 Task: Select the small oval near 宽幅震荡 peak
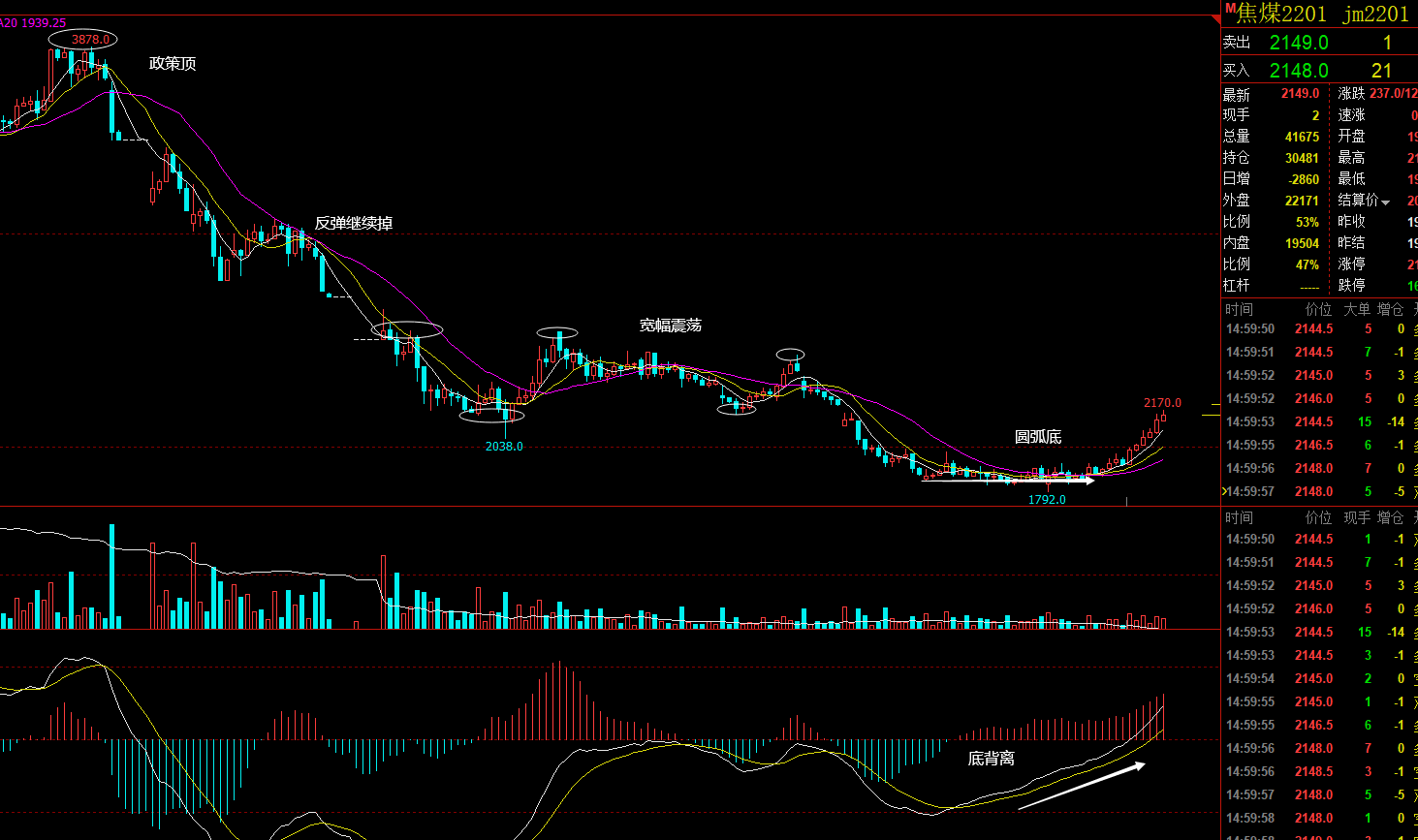tap(557, 332)
